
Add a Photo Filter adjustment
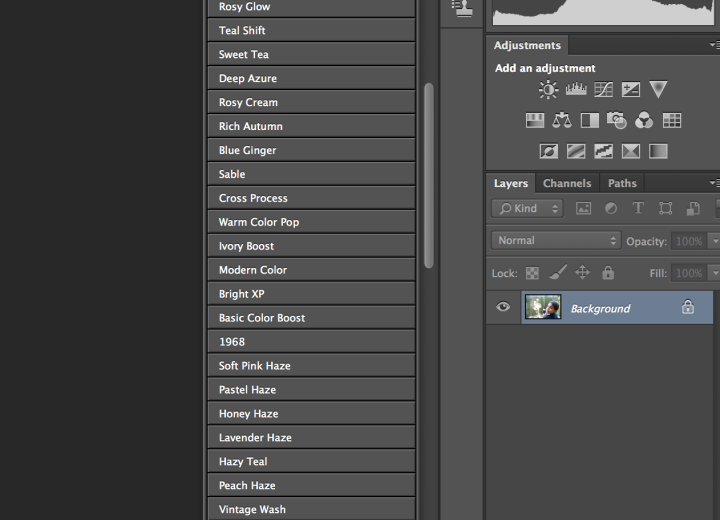617,120
